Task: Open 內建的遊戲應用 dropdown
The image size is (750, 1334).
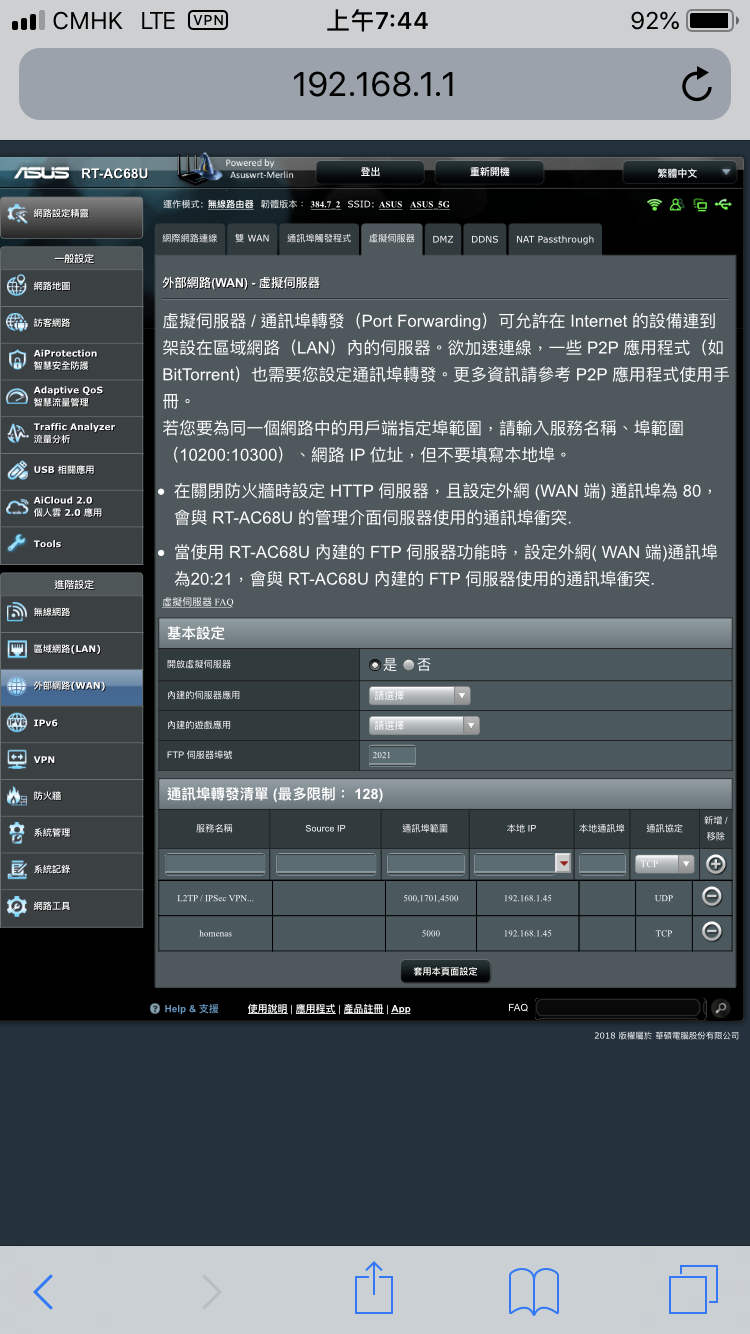Action: (x=424, y=725)
